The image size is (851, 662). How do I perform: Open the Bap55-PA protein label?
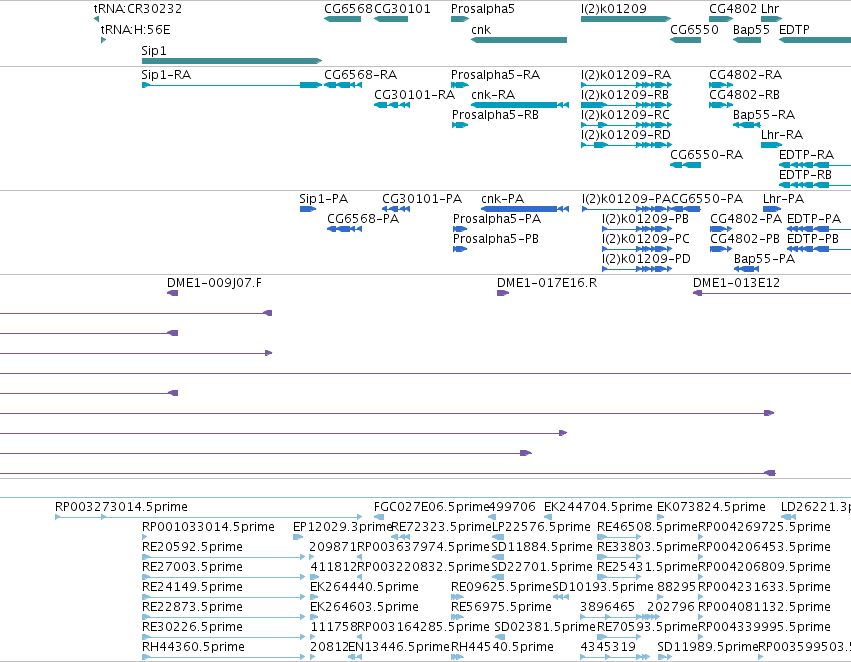(764, 259)
